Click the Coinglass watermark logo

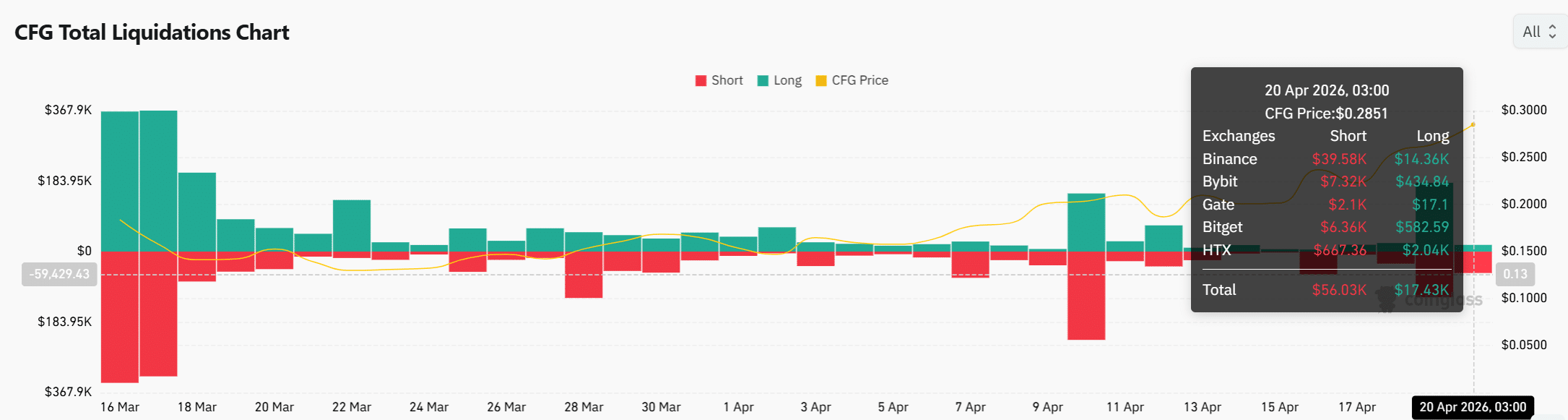[x=1387, y=299]
